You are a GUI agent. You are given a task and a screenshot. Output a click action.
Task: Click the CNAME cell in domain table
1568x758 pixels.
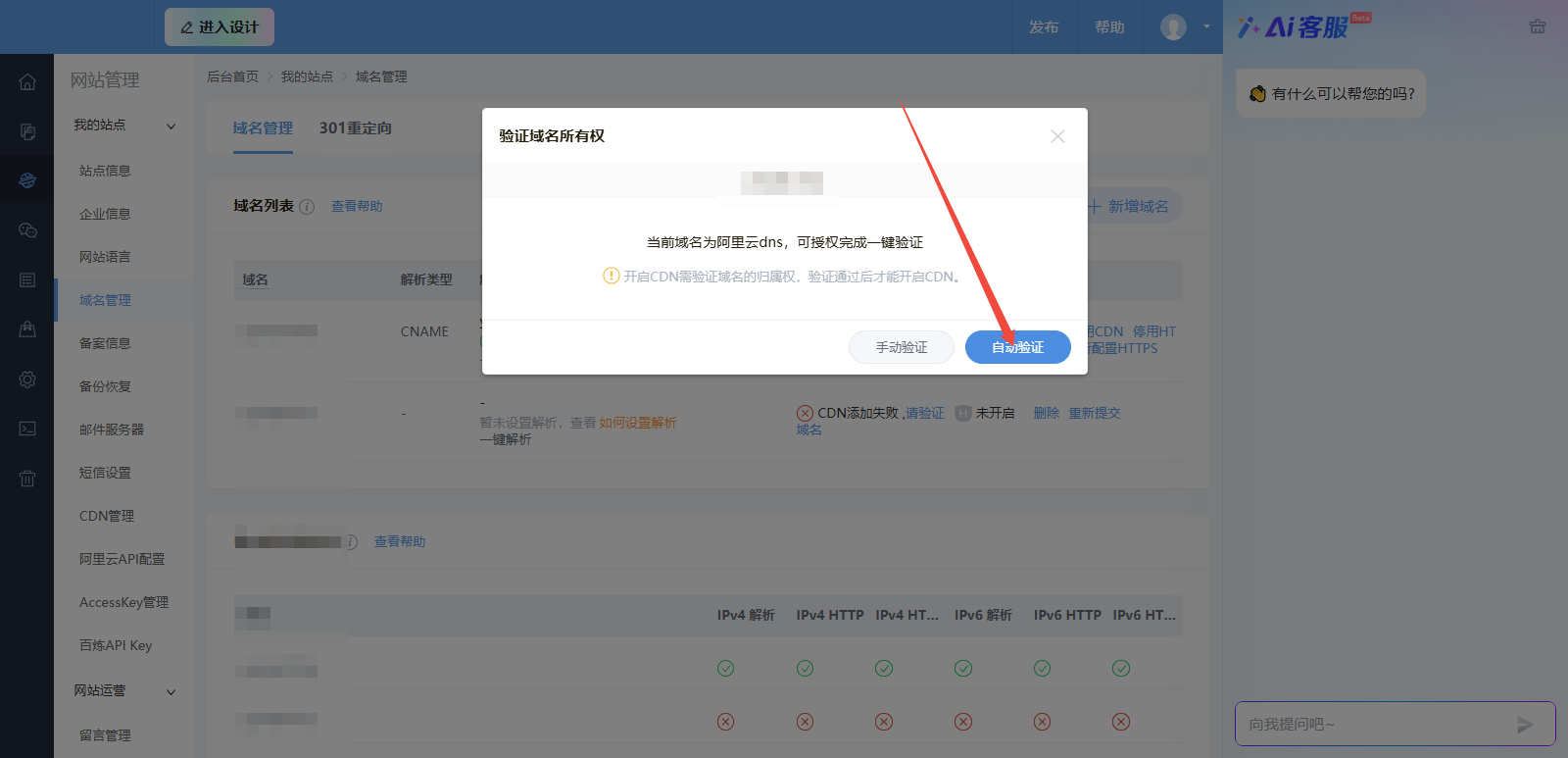click(x=424, y=331)
